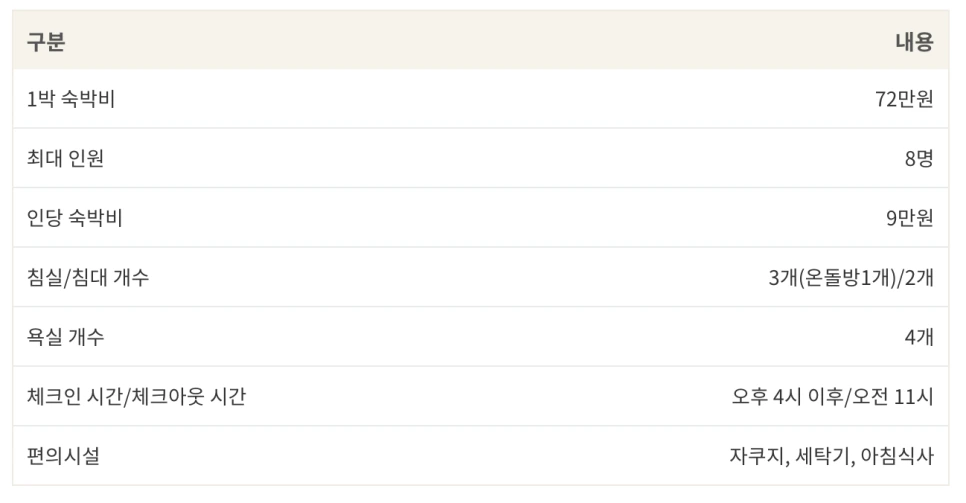
Task: Select the 최대 인원 row label
Action: [65, 158]
